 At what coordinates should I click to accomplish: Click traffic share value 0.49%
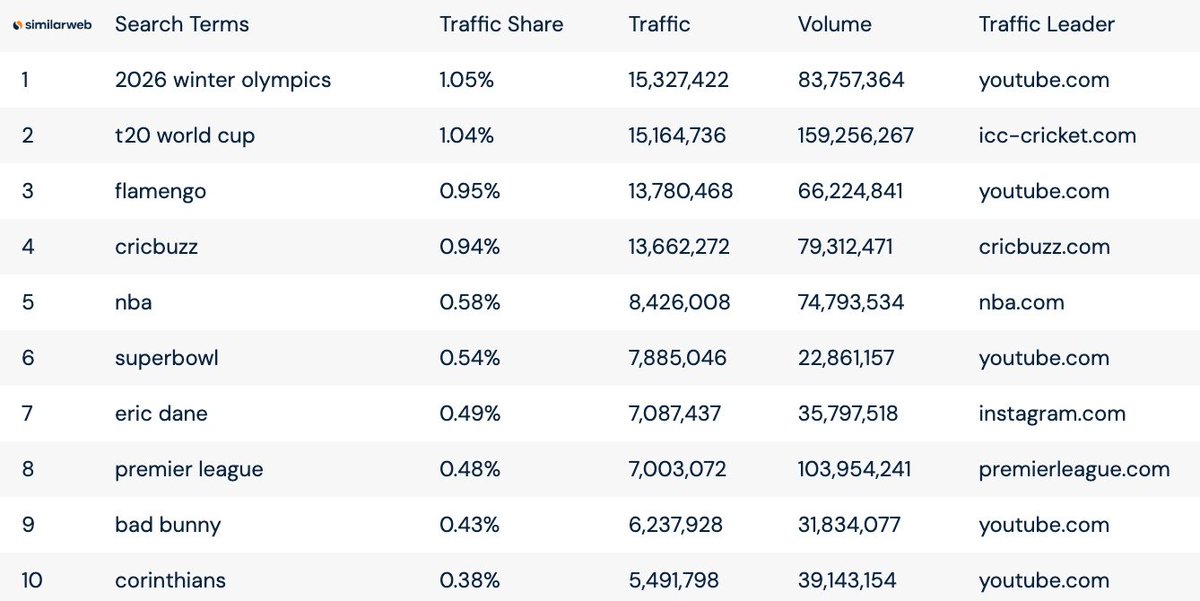(x=470, y=414)
